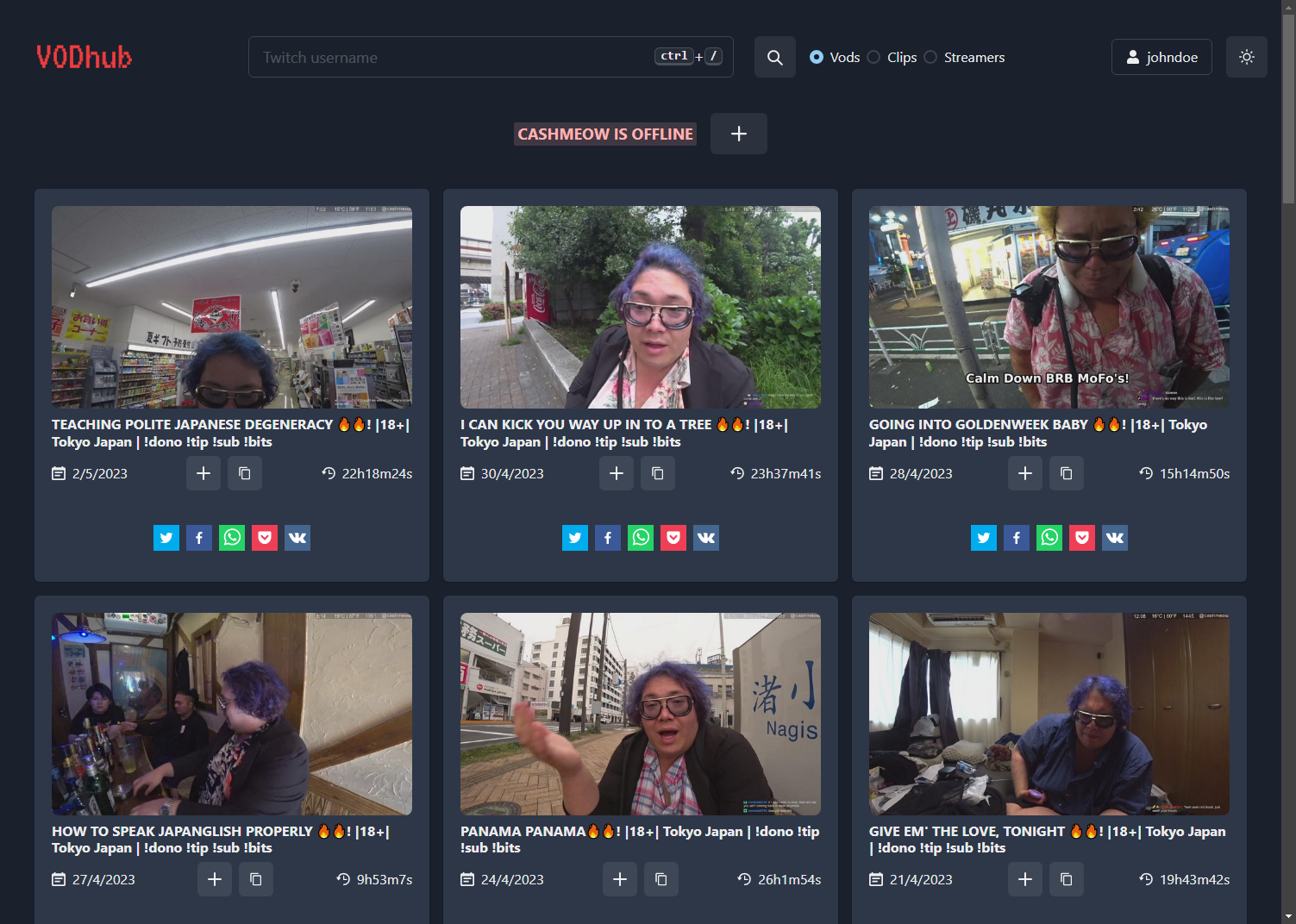Go to VODhub home logo
1296x924 pixels.
click(85, 57)
